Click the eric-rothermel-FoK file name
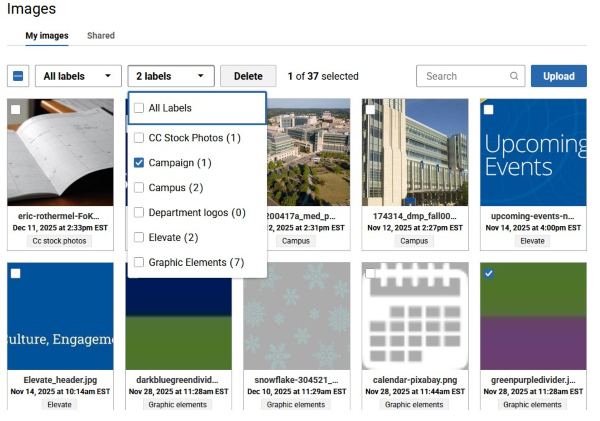This screenshot has width=600, height=421. [x=59, y=216]
